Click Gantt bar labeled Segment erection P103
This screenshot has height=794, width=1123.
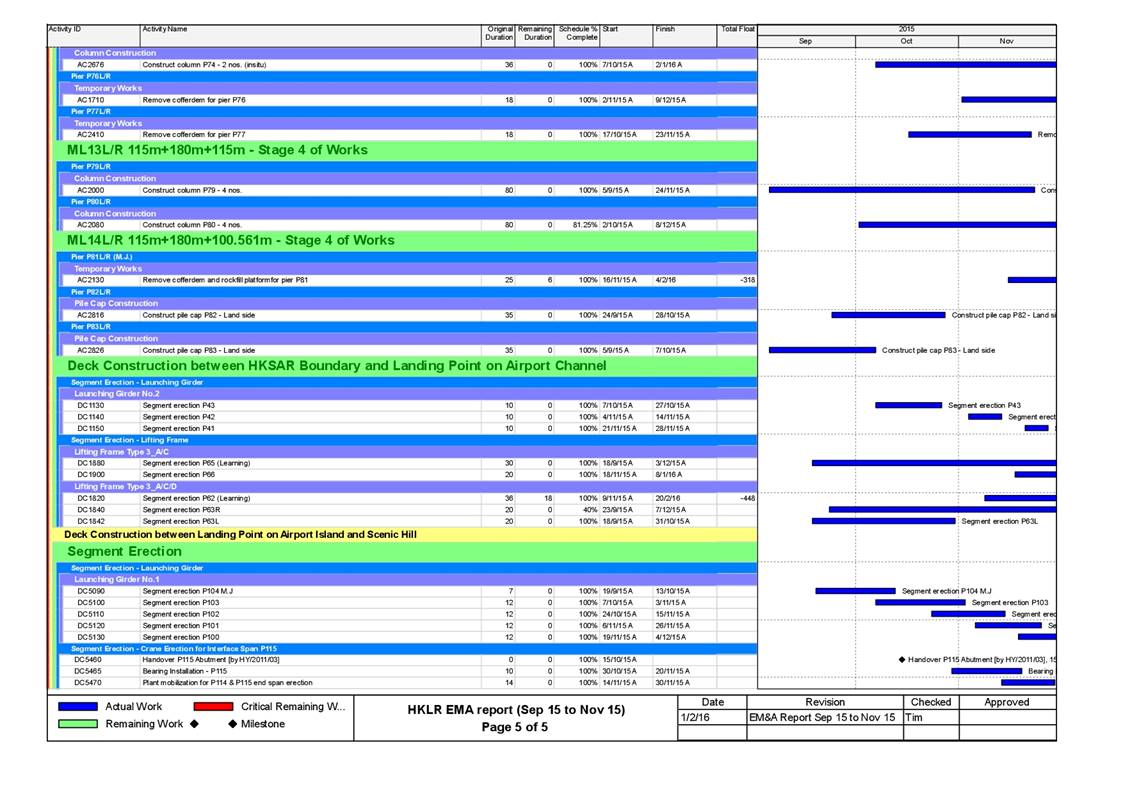(920, 603)
